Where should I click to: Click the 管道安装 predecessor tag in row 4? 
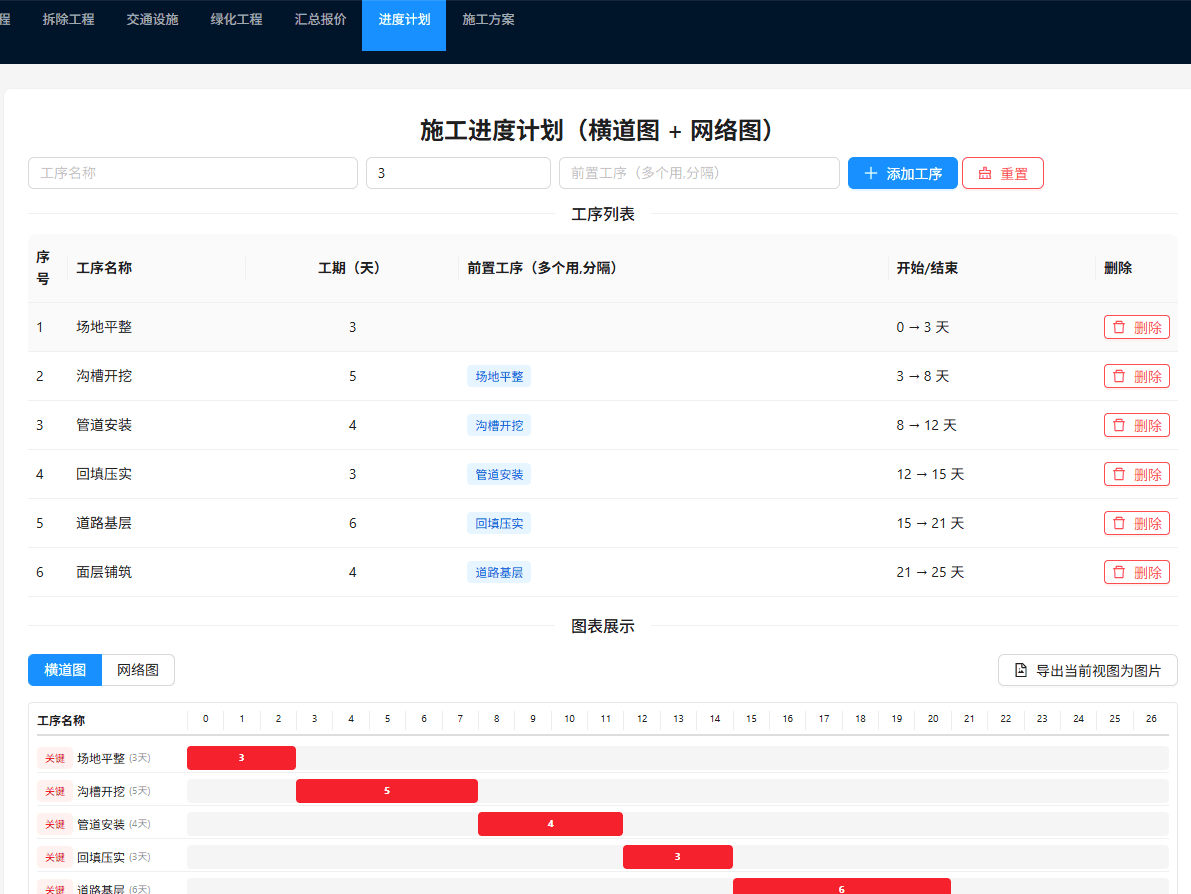(499, 474)
